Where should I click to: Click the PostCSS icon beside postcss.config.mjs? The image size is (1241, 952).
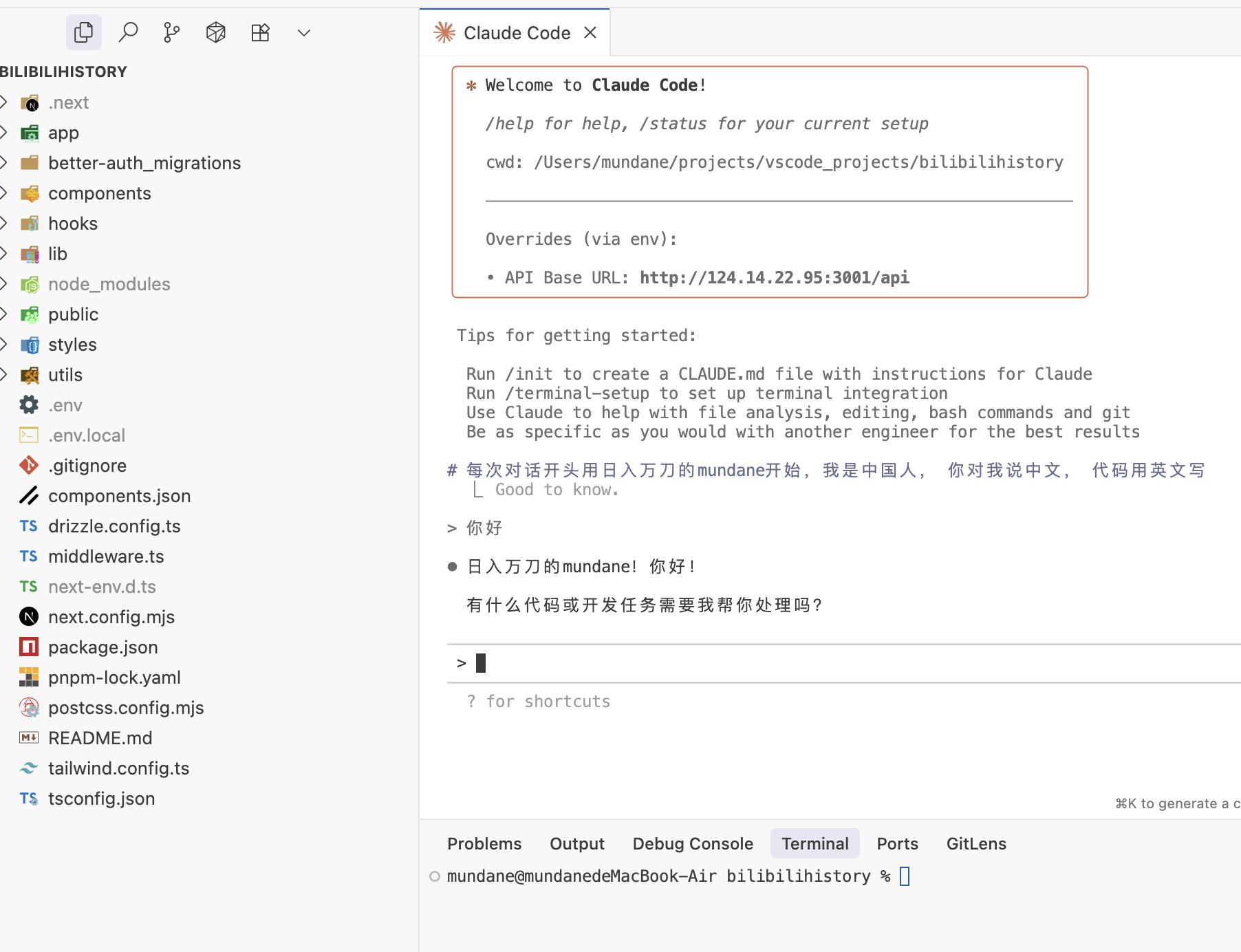29,708
